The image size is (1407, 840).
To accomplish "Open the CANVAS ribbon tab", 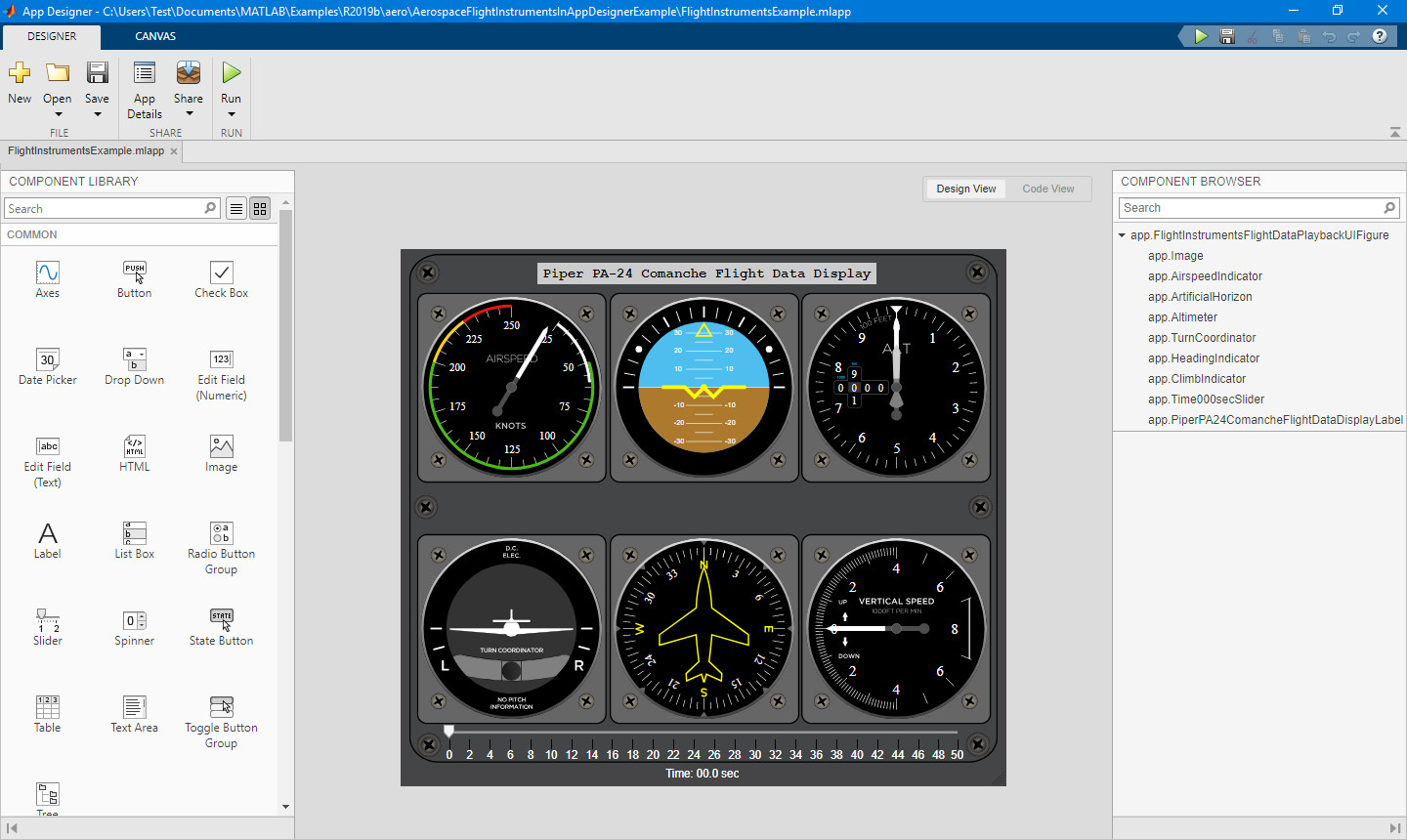I will point(155,36).
